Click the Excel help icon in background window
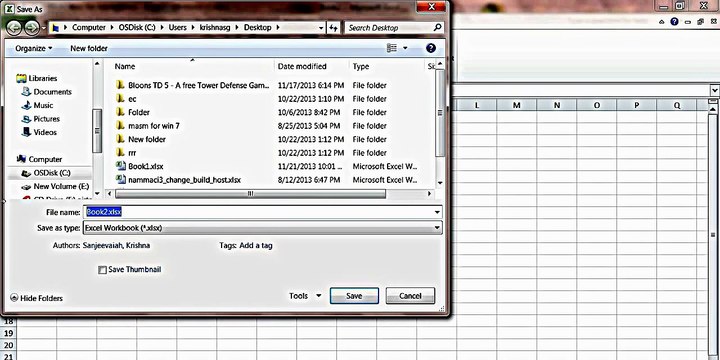The image size is (720, 360). point(674,22)
